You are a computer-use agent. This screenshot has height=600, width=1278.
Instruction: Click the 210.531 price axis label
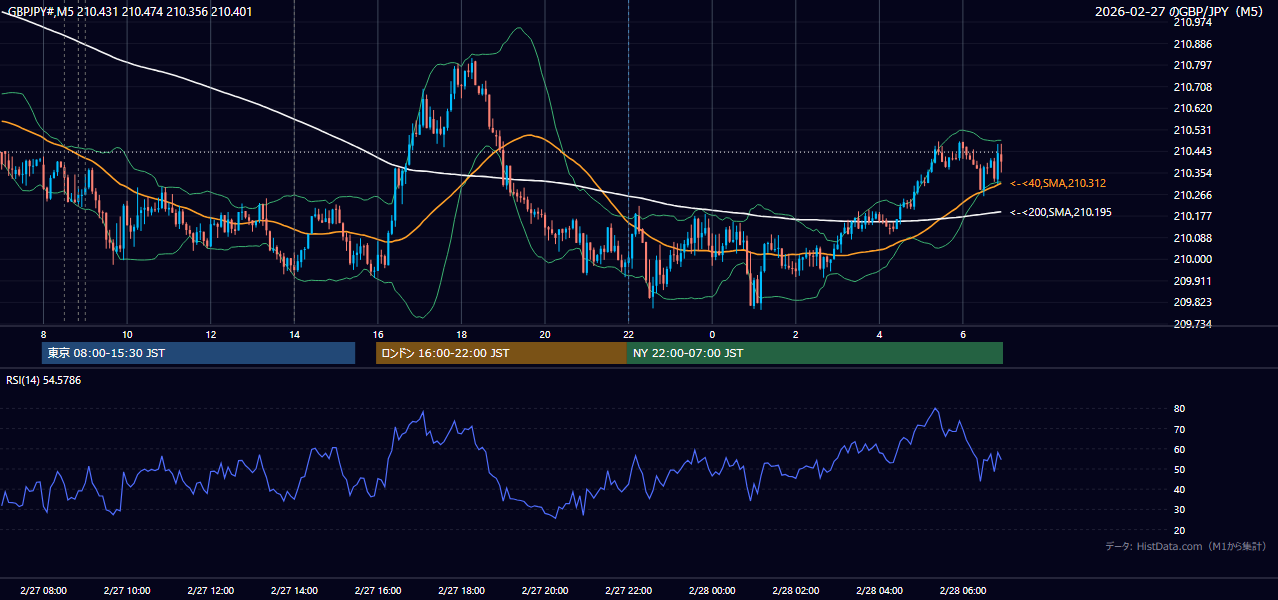1192,130
